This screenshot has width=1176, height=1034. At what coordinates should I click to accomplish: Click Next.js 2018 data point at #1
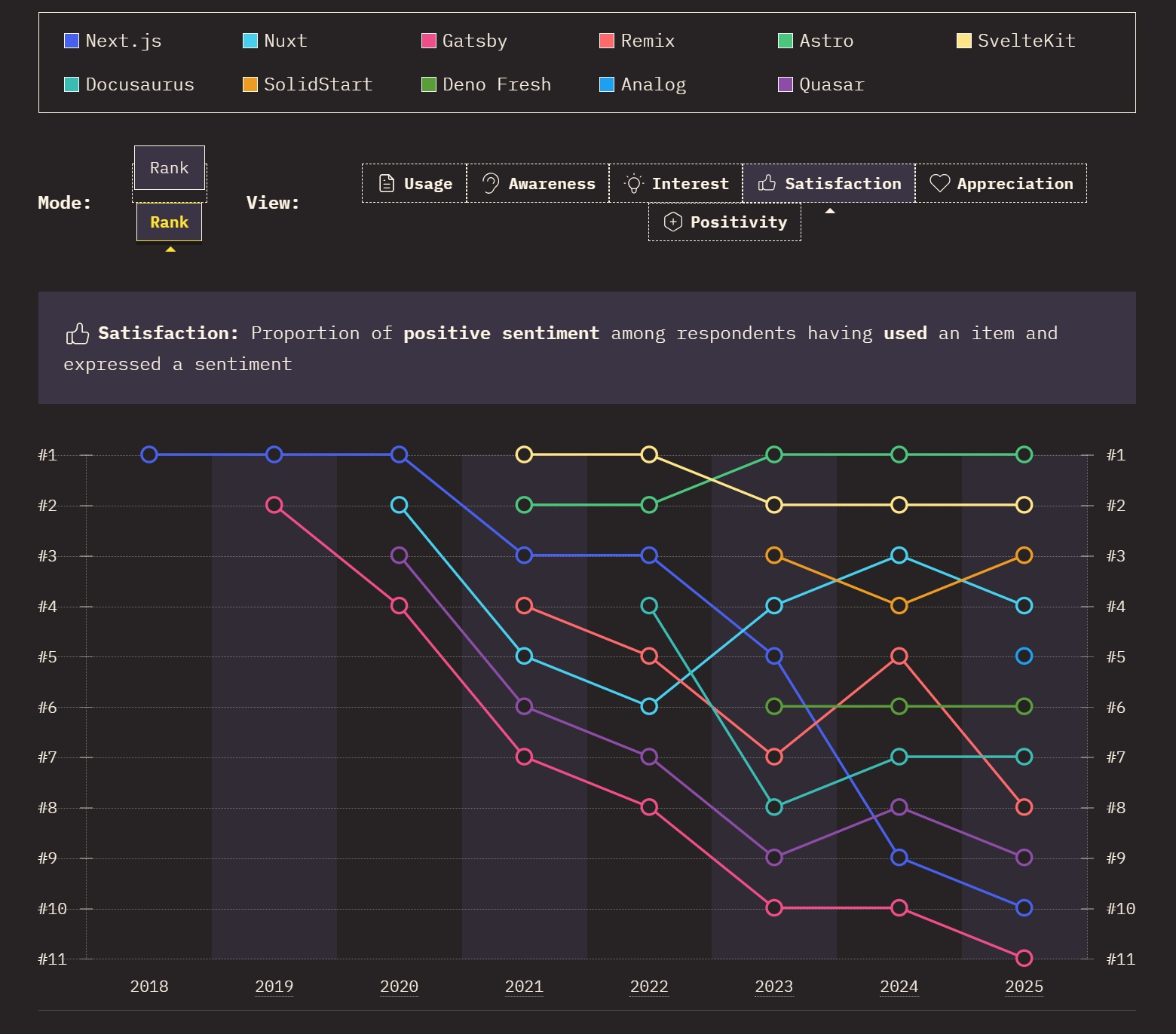pyautogui.click(x=149, y=454)
